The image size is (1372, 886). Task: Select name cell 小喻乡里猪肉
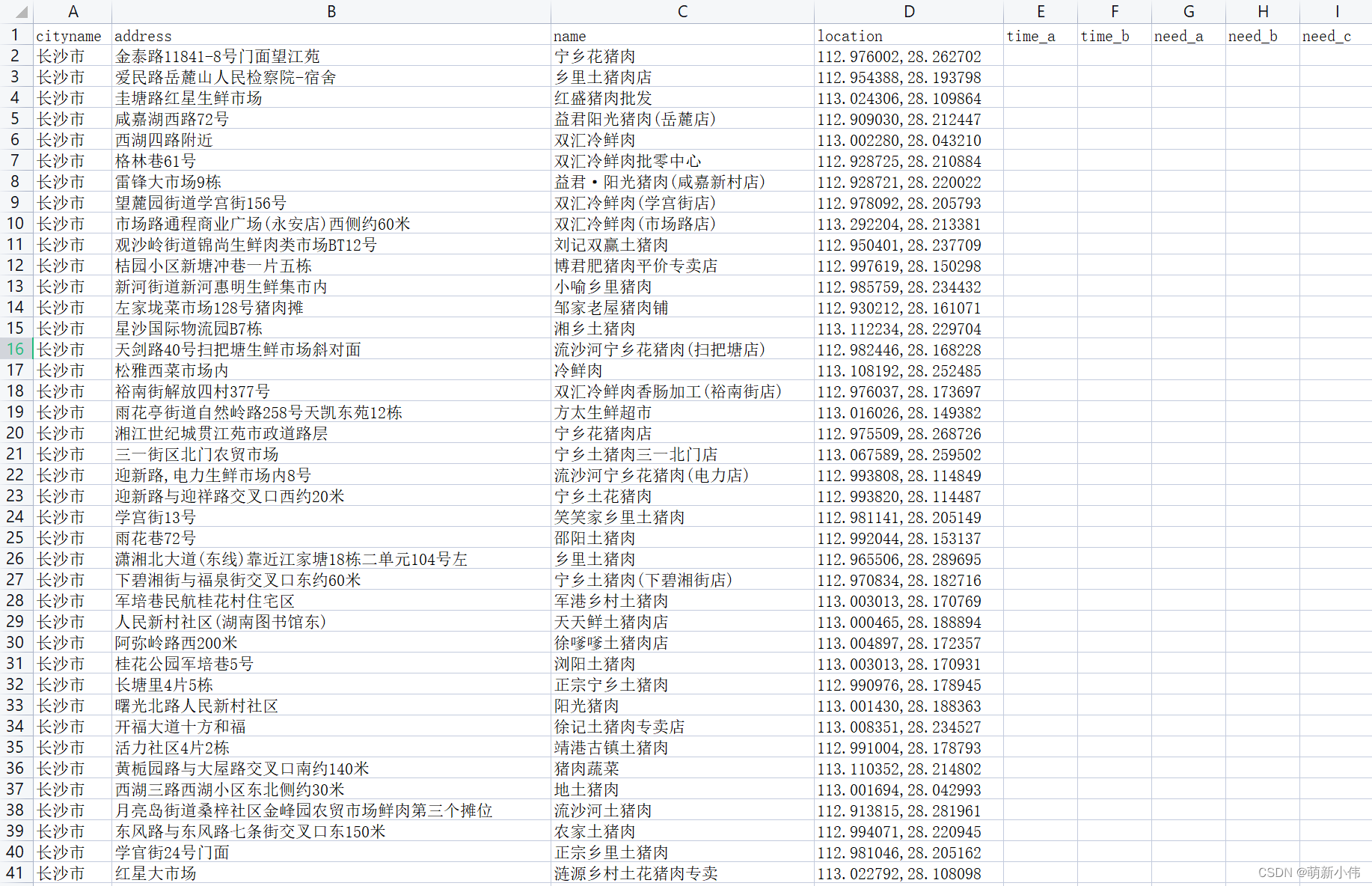(x=682, y=287)
